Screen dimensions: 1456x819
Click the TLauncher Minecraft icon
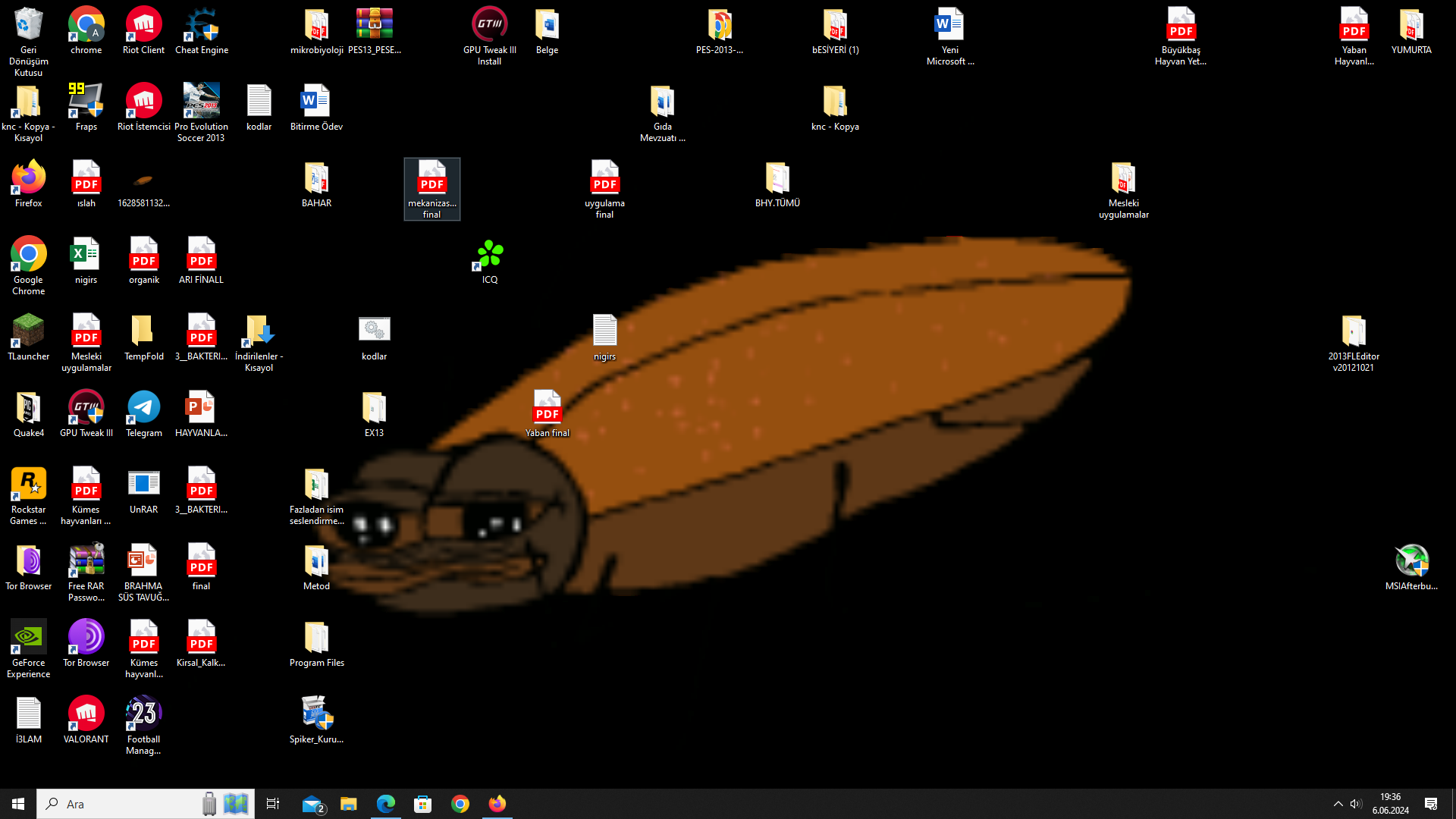pyautogui.click(x=28, y=337)
